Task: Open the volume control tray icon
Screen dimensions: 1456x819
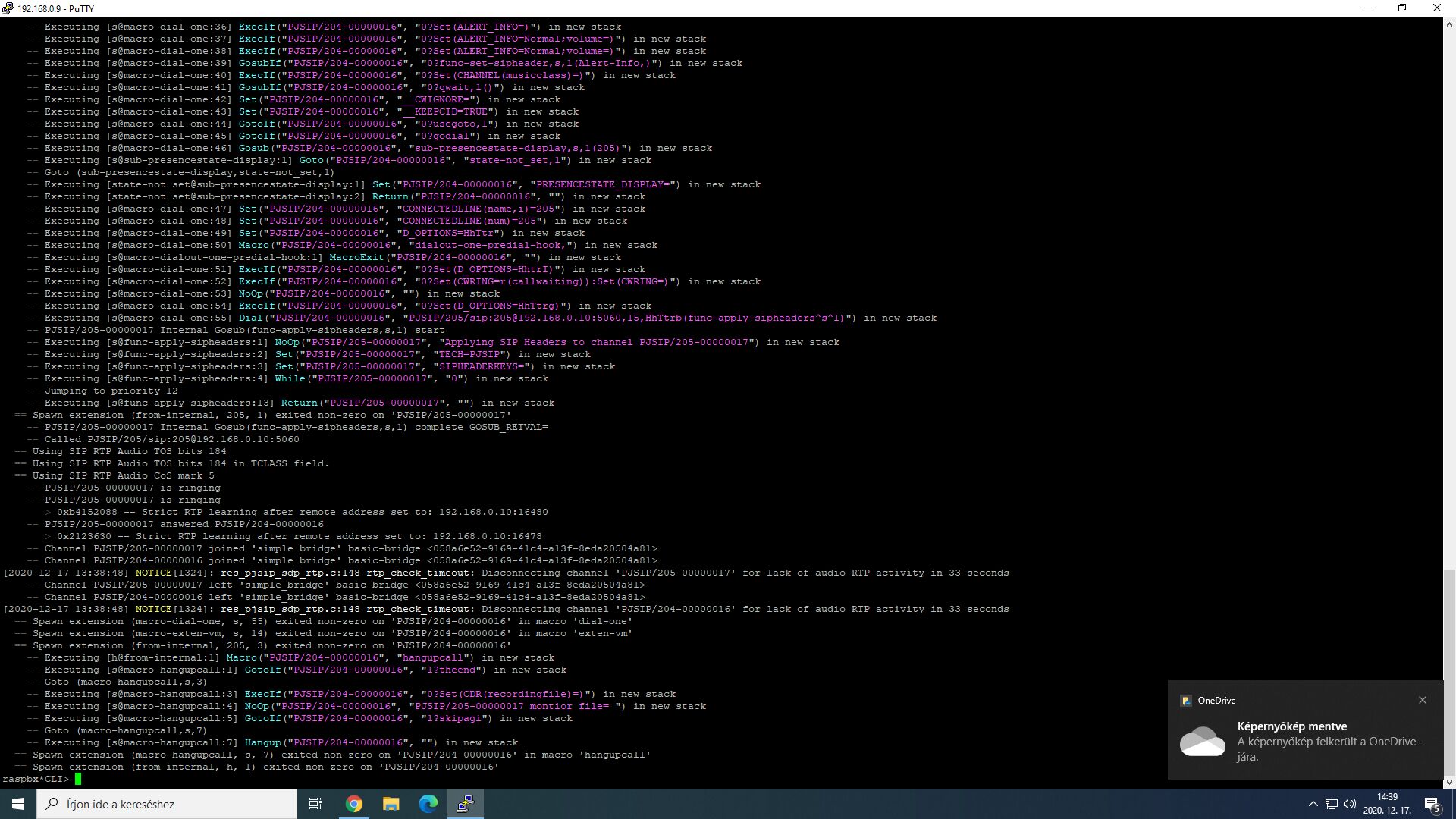Action: (1350, 804)
